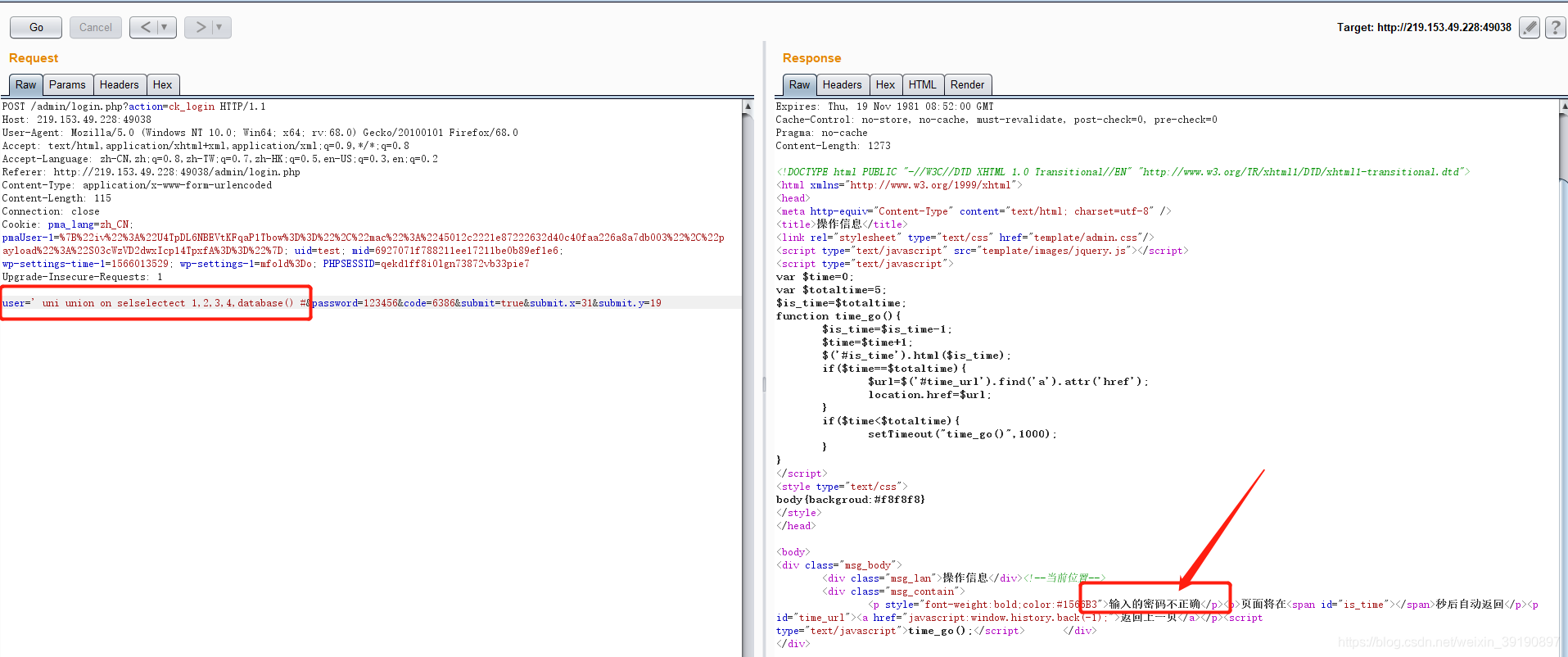The width and height of the screenshot is (1568, 657).
Task: Click the Content-Type: application/x-www-form-urlencoded line
Action: [x=137, y=185]
